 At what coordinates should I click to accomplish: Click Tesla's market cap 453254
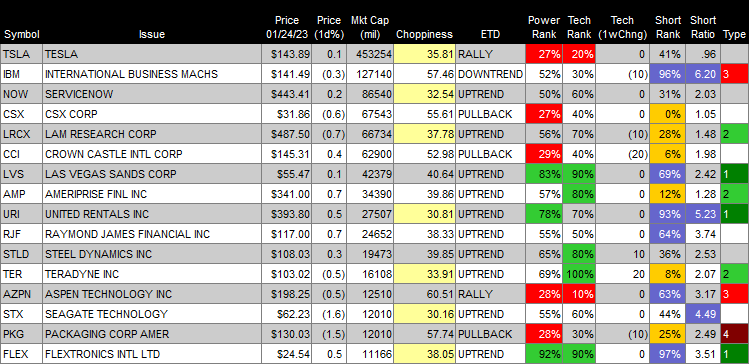click(374, 54)
